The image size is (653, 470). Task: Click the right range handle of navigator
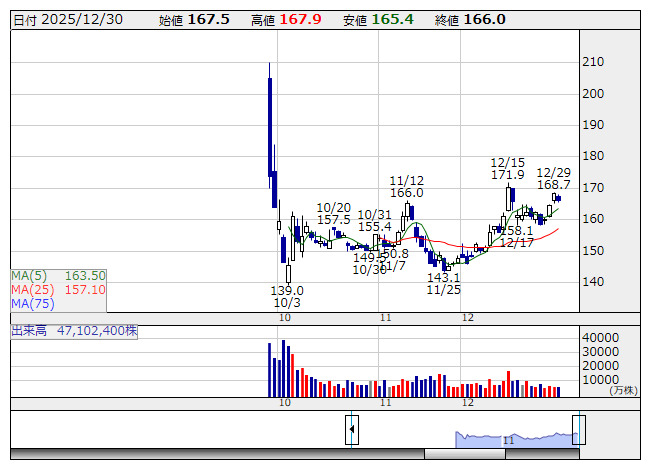579,430
